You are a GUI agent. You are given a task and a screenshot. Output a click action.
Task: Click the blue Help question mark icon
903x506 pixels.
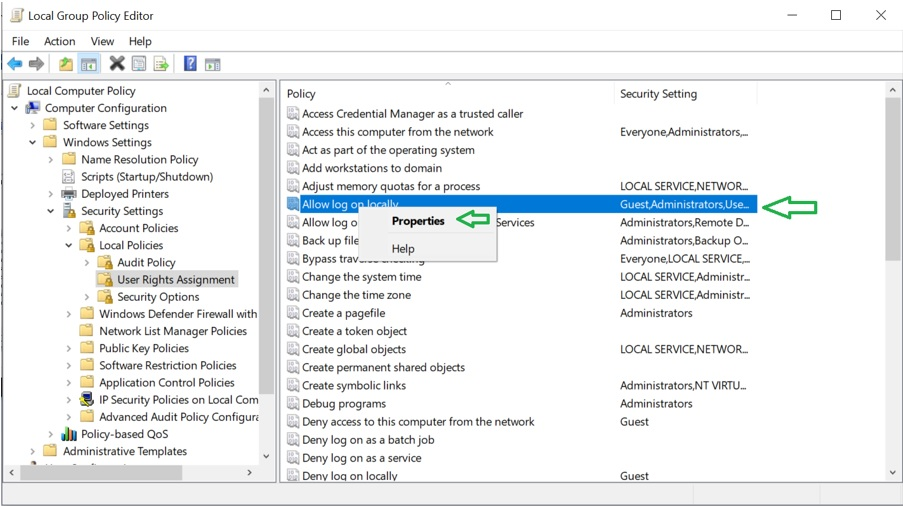coord(190,64)
